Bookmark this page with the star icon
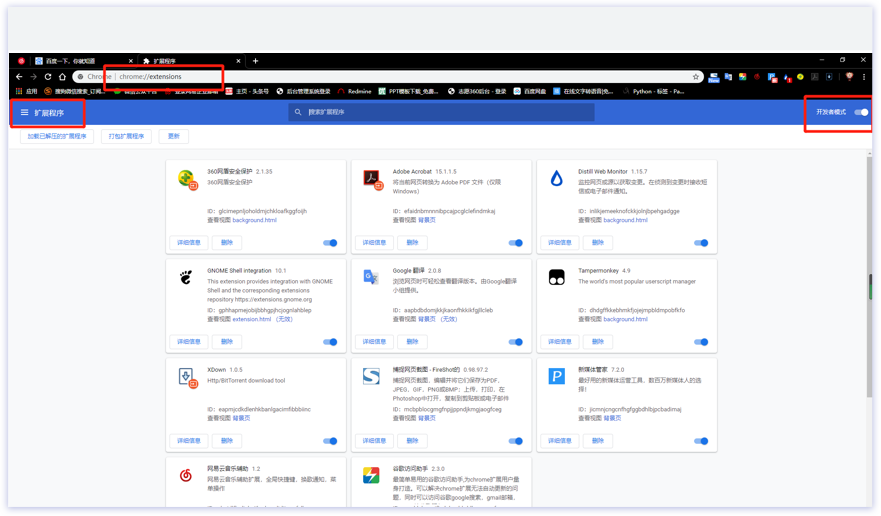 (696, 76)
